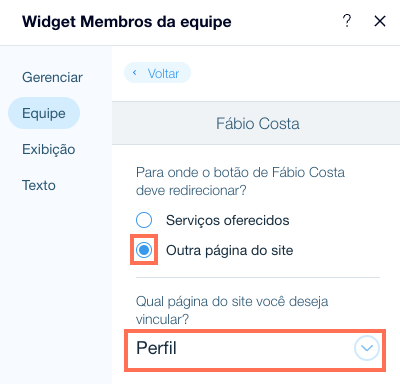The image size is (400, 384).
Task: Switch to the Gerenciar tab
Action: point(52,77)
